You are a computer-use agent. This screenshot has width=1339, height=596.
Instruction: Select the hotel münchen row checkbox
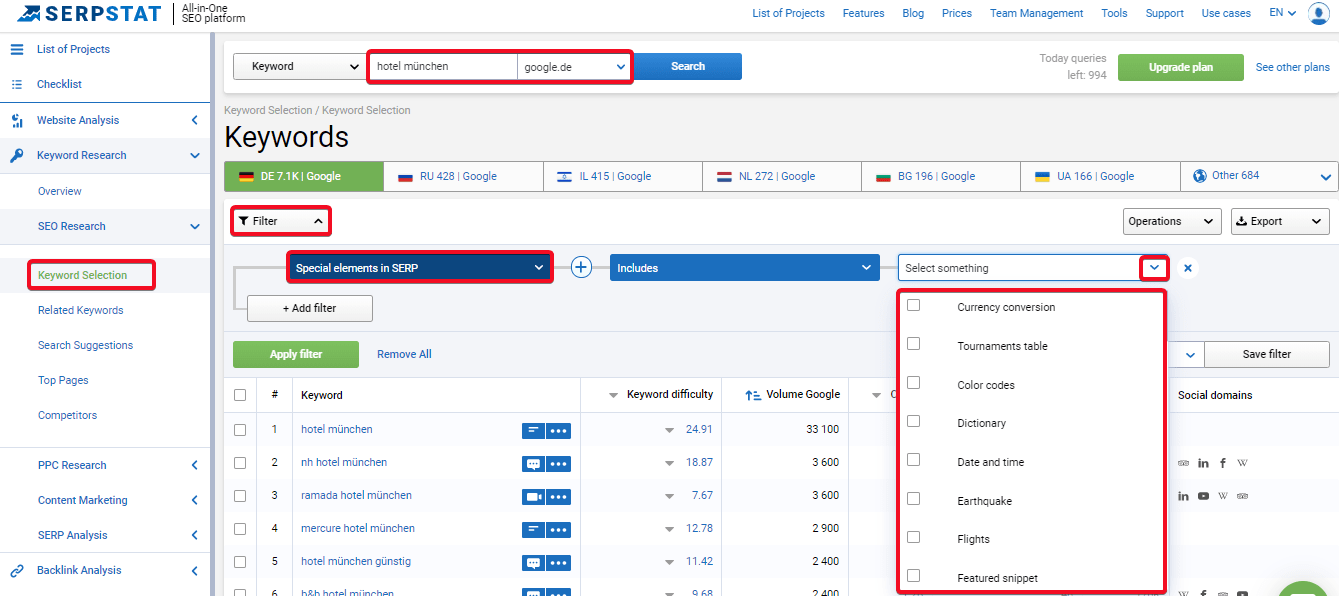(x=240, y=430)
